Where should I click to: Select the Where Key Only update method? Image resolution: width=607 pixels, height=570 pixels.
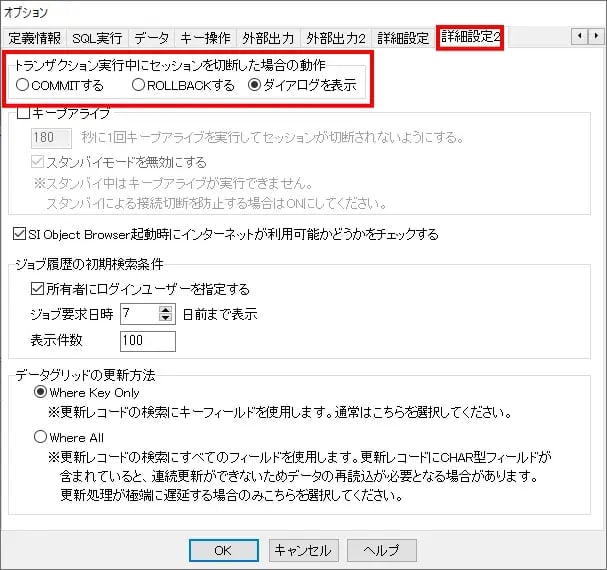pos(41,393)
